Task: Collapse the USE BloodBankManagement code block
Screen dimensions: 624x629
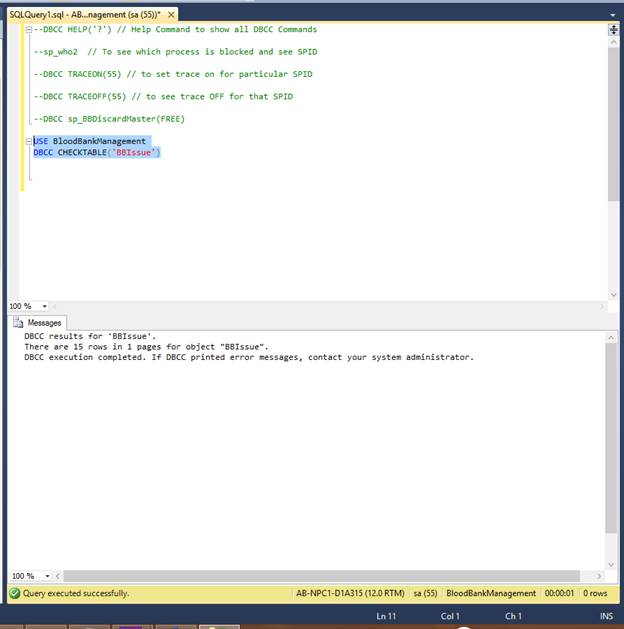Action: (x=29, y=141)
